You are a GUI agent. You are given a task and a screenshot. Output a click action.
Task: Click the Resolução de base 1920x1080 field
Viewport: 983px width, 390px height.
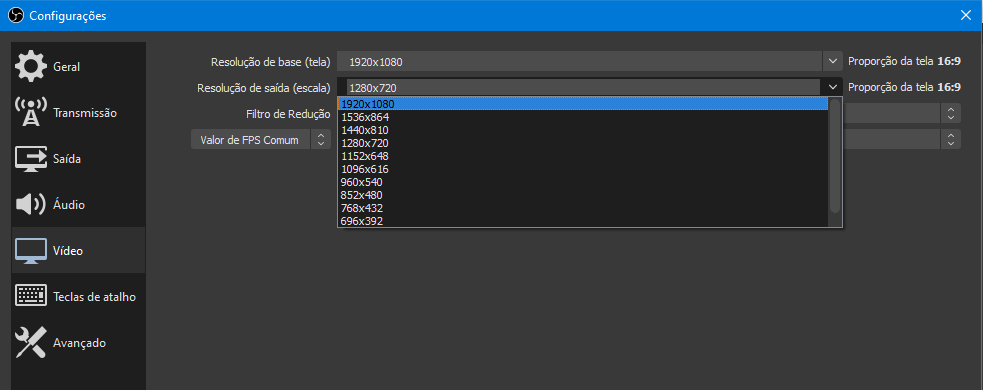[x=580, y=61]
